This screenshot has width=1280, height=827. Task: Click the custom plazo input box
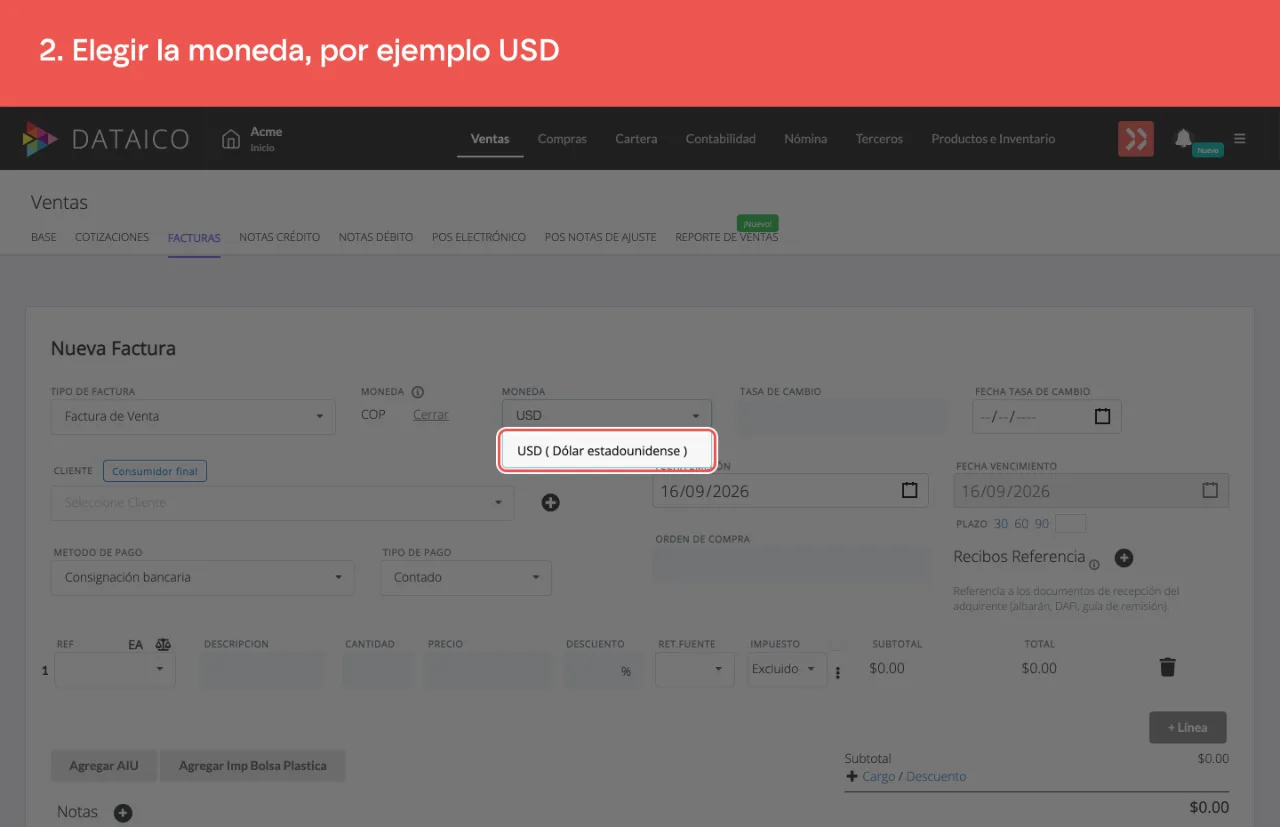(1071, 524)
